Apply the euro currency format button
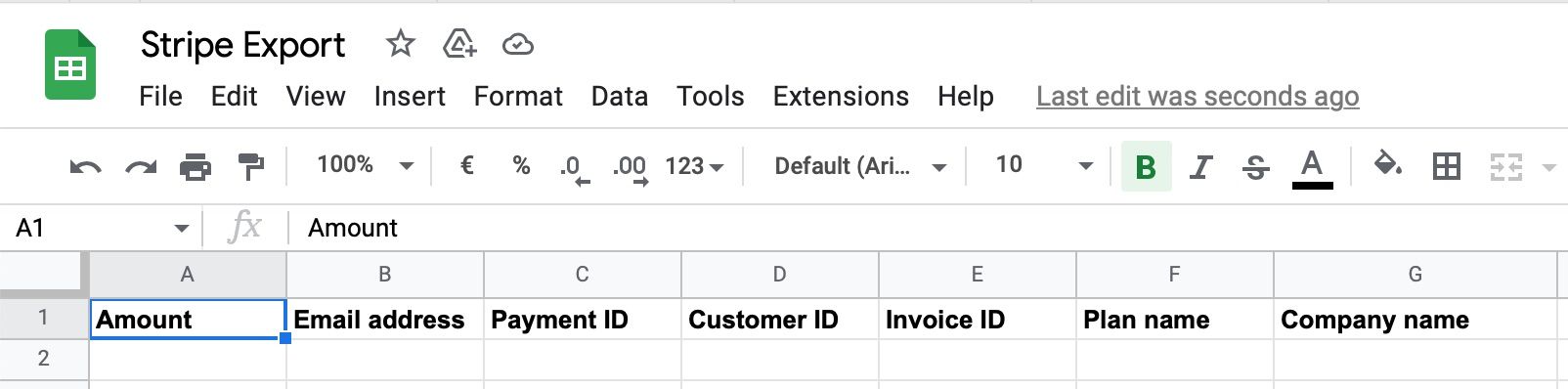 tap(466, 165)
